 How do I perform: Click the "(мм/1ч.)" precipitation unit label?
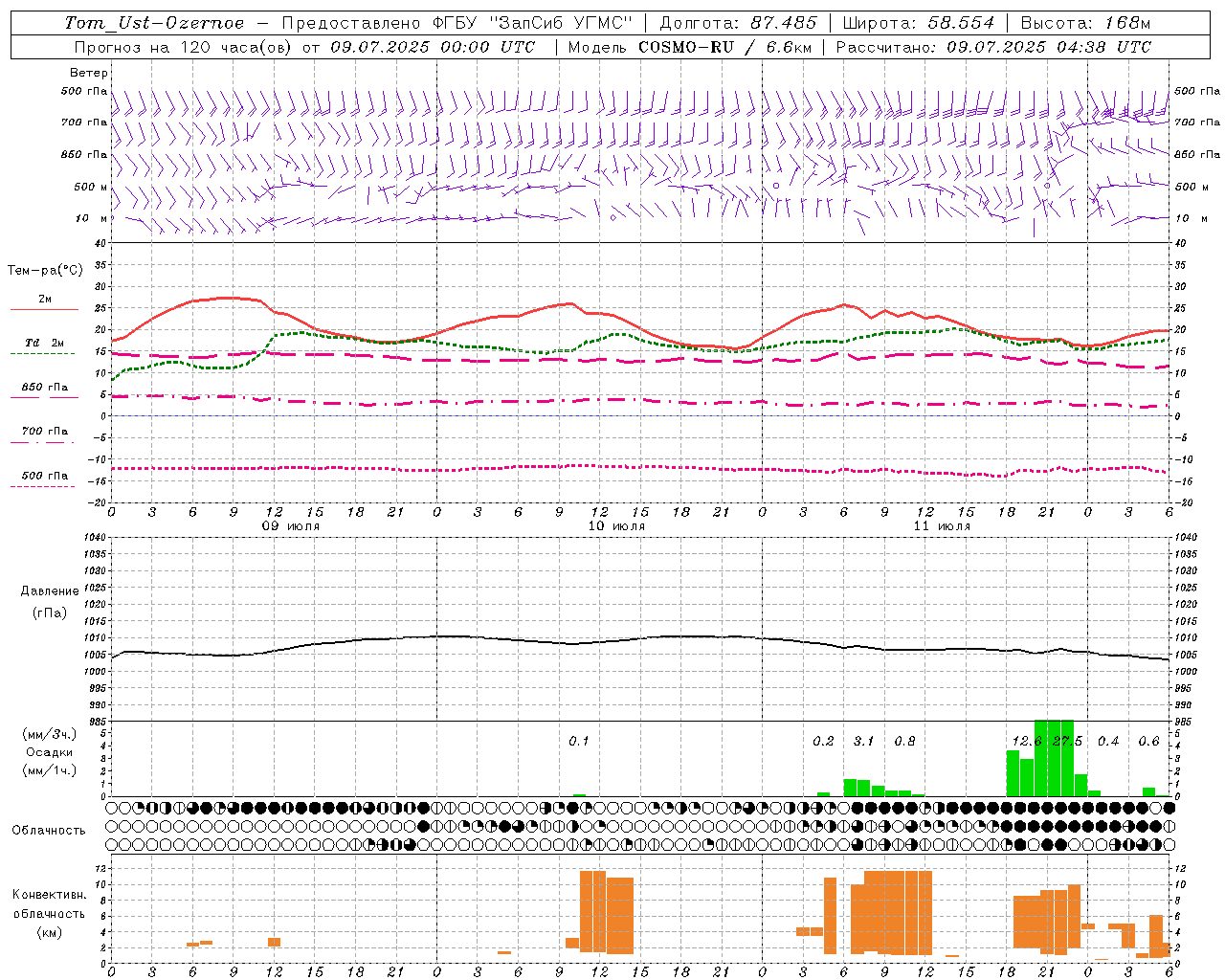(x=50, y=770)
